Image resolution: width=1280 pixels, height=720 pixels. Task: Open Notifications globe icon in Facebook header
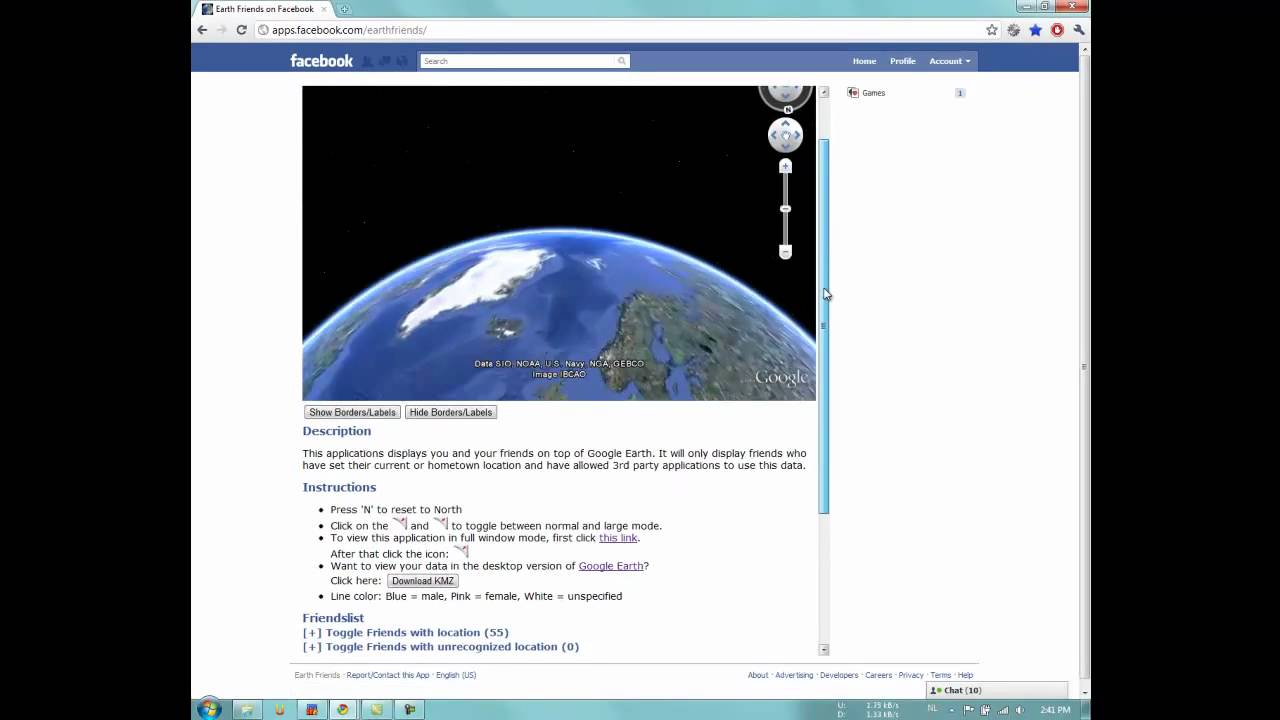pyautogui.click(x=402, y=61)
